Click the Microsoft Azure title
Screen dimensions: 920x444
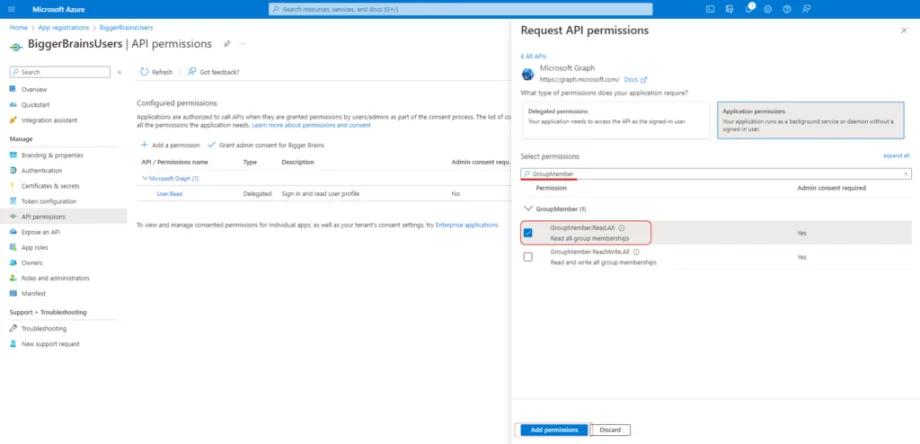59,9
